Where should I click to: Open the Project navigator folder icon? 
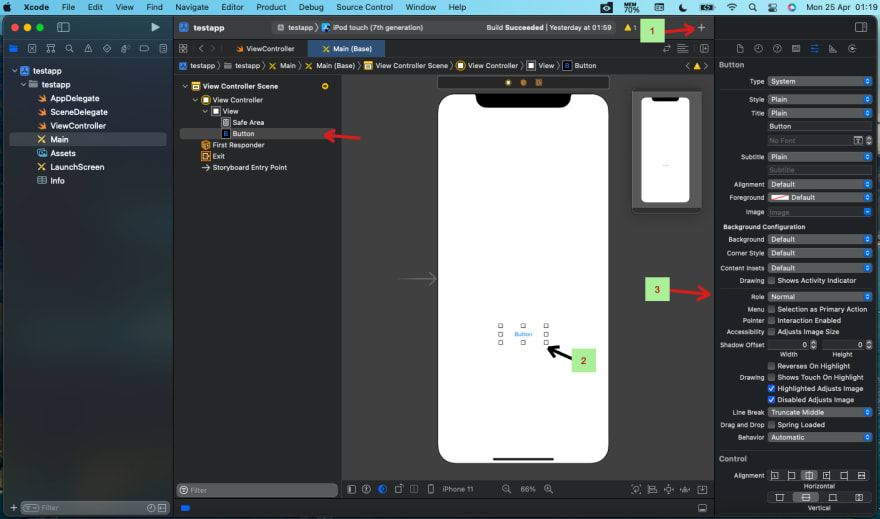[x=13, y=49]
